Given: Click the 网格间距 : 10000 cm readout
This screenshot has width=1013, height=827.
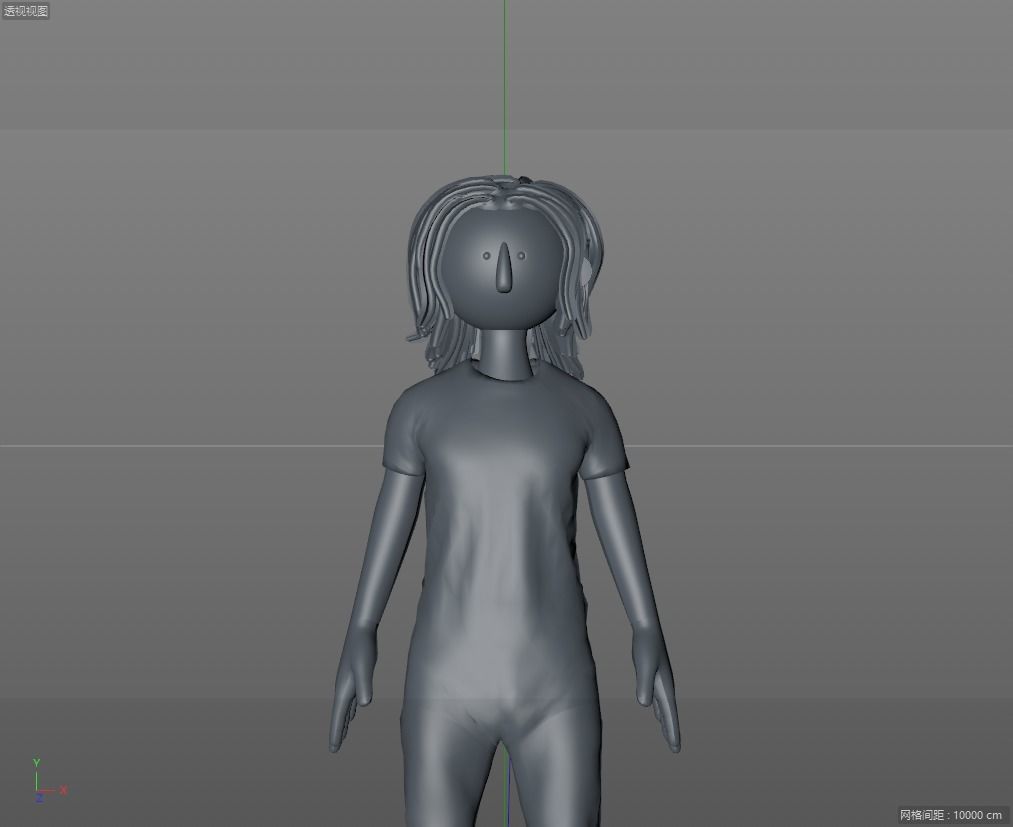Looking at the screenshot, I should [950, 815].
